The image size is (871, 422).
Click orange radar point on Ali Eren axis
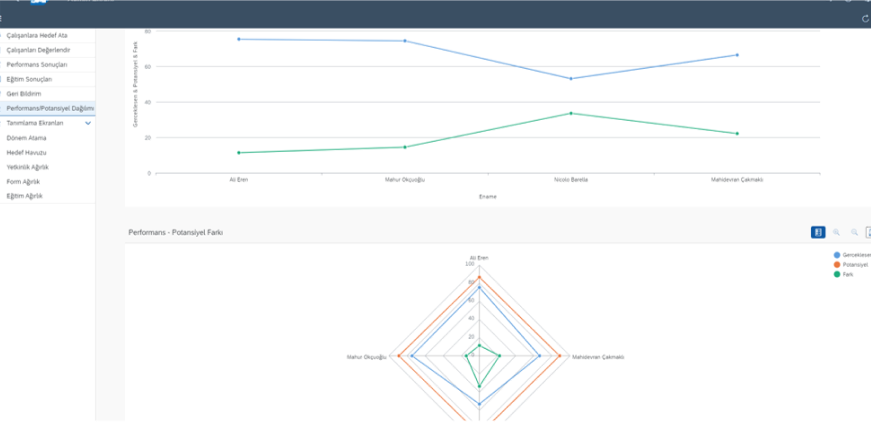479,277
